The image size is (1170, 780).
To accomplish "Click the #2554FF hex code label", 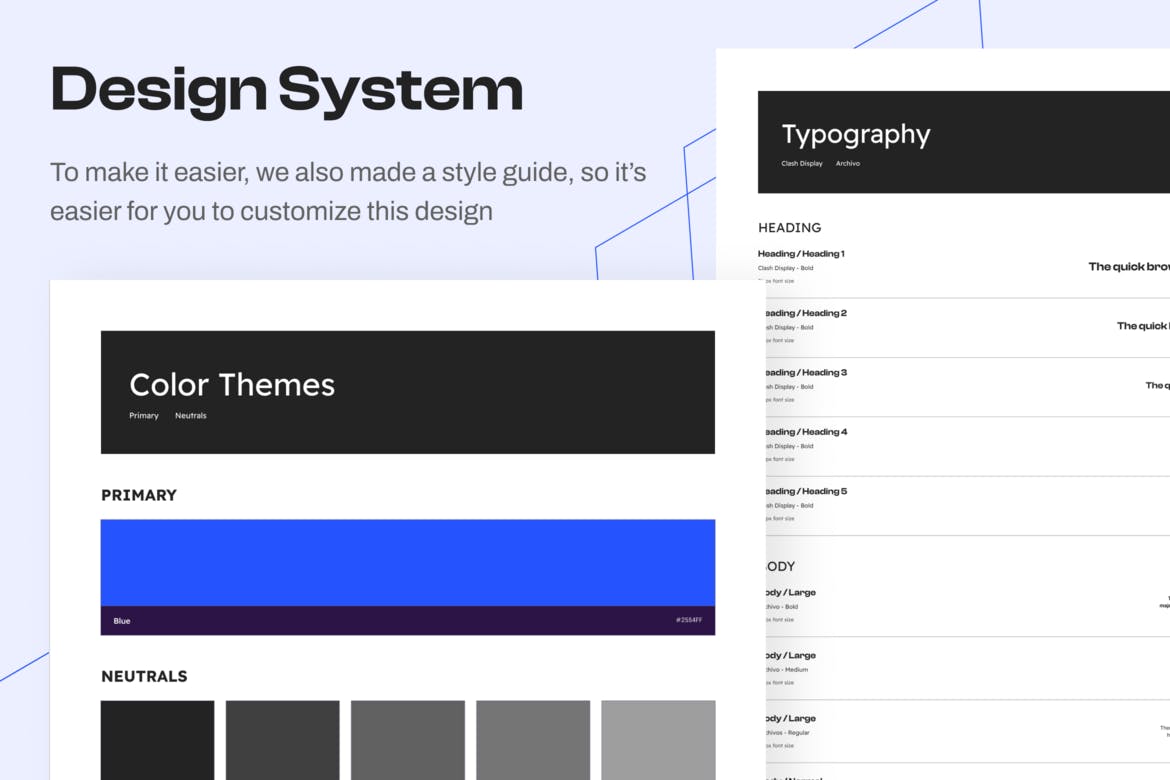I will point(688,621).
